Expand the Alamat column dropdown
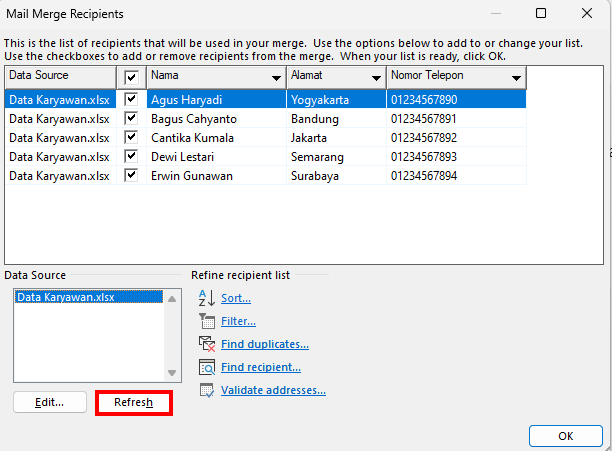The width and height of the screenshot is (612, 451). click(x=376, y=78)
